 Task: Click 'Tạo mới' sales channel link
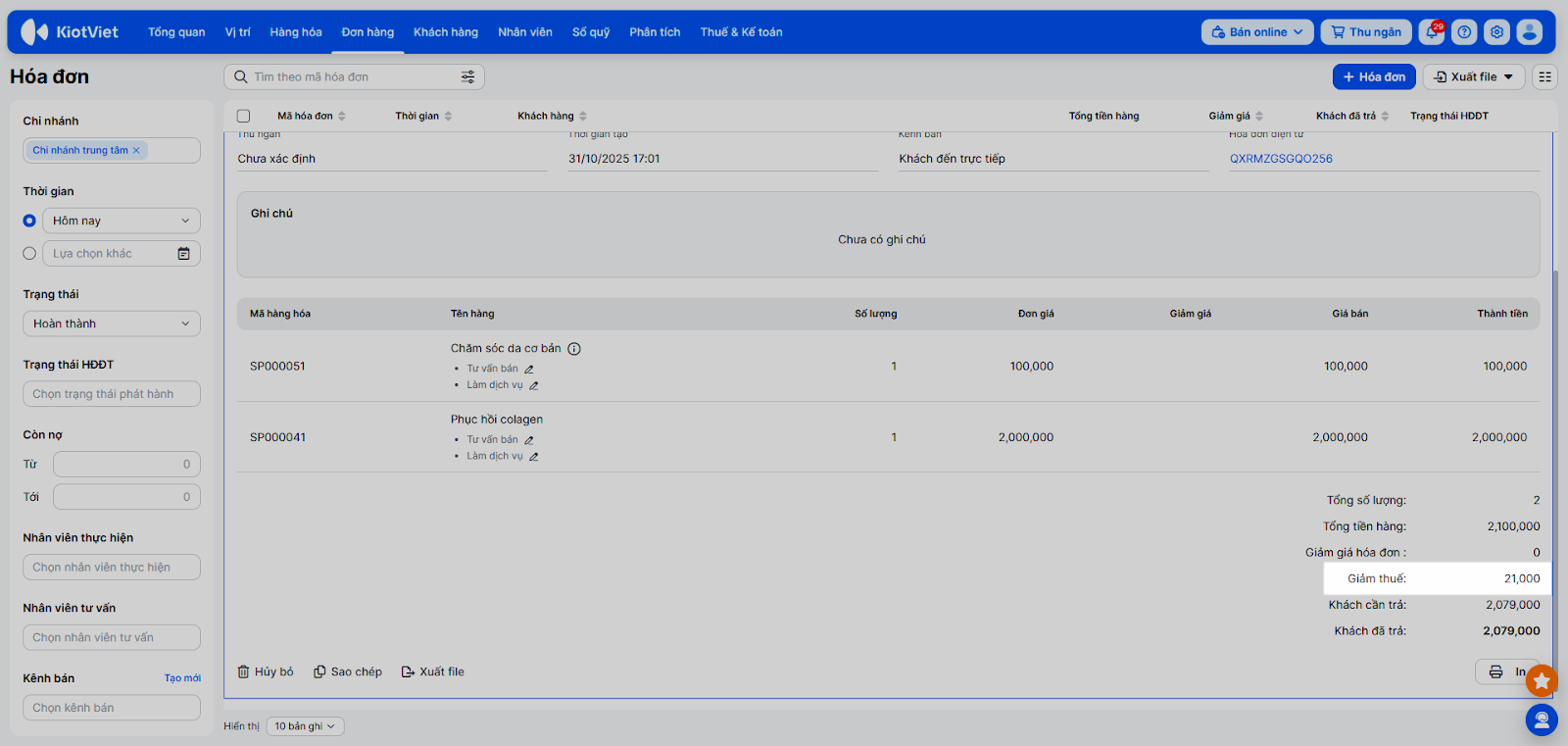182,678
